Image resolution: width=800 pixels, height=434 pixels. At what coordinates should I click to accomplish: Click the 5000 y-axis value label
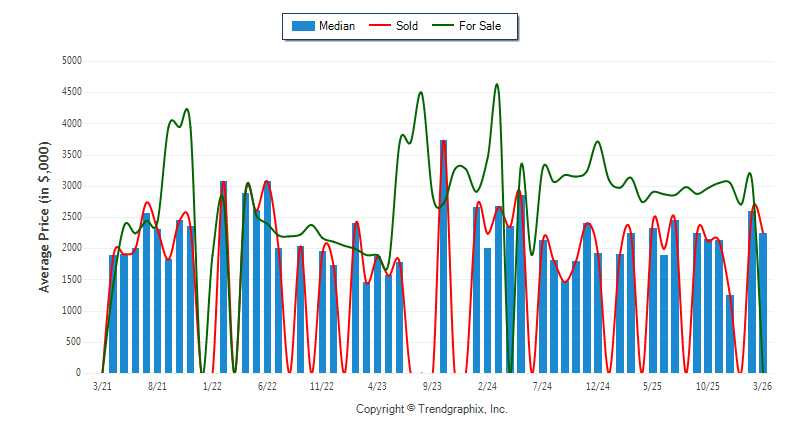[x=71, y=61]
